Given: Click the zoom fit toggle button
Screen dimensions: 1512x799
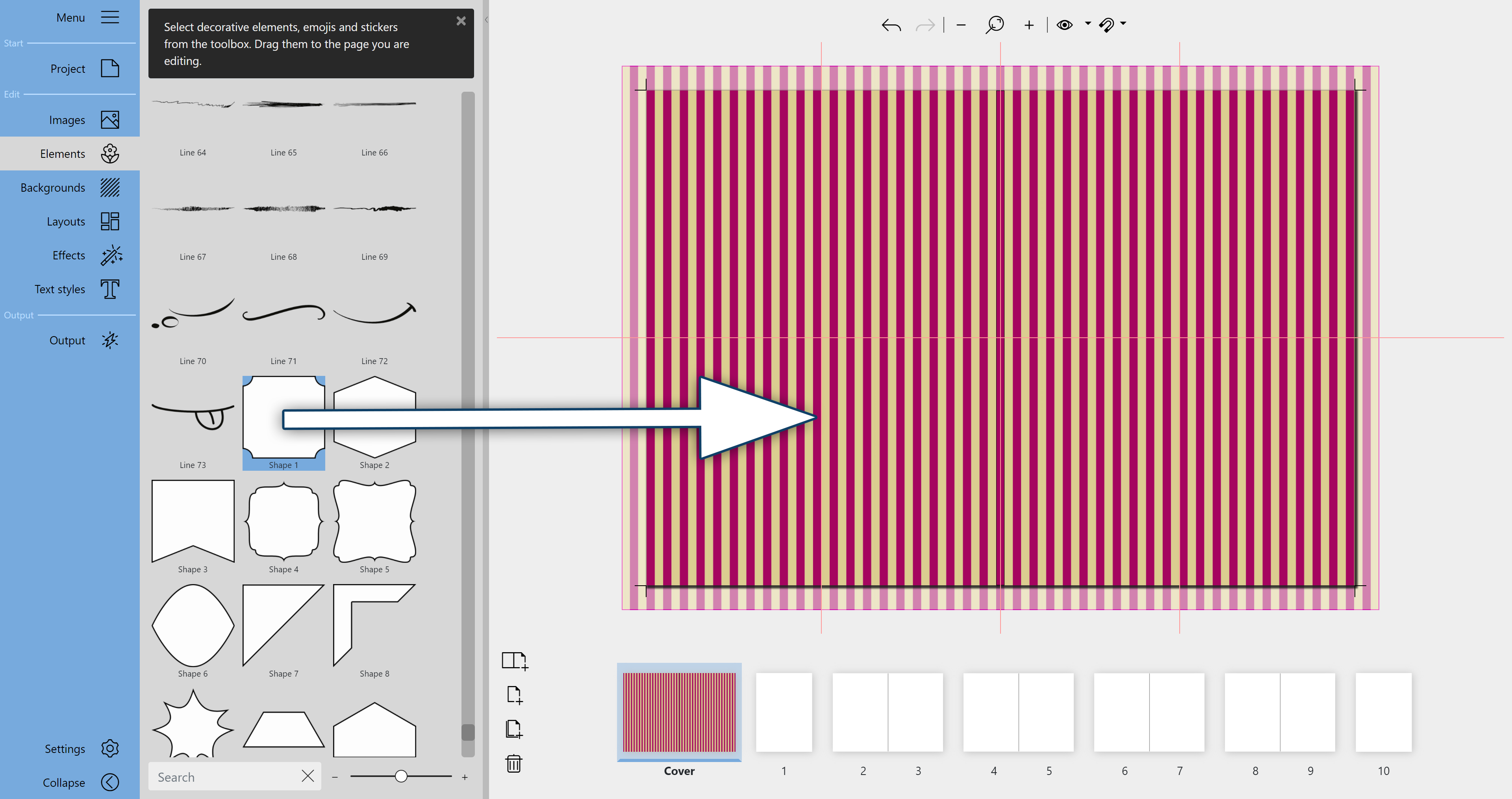Looking at the screenshot, I should (x=993, y=24).
